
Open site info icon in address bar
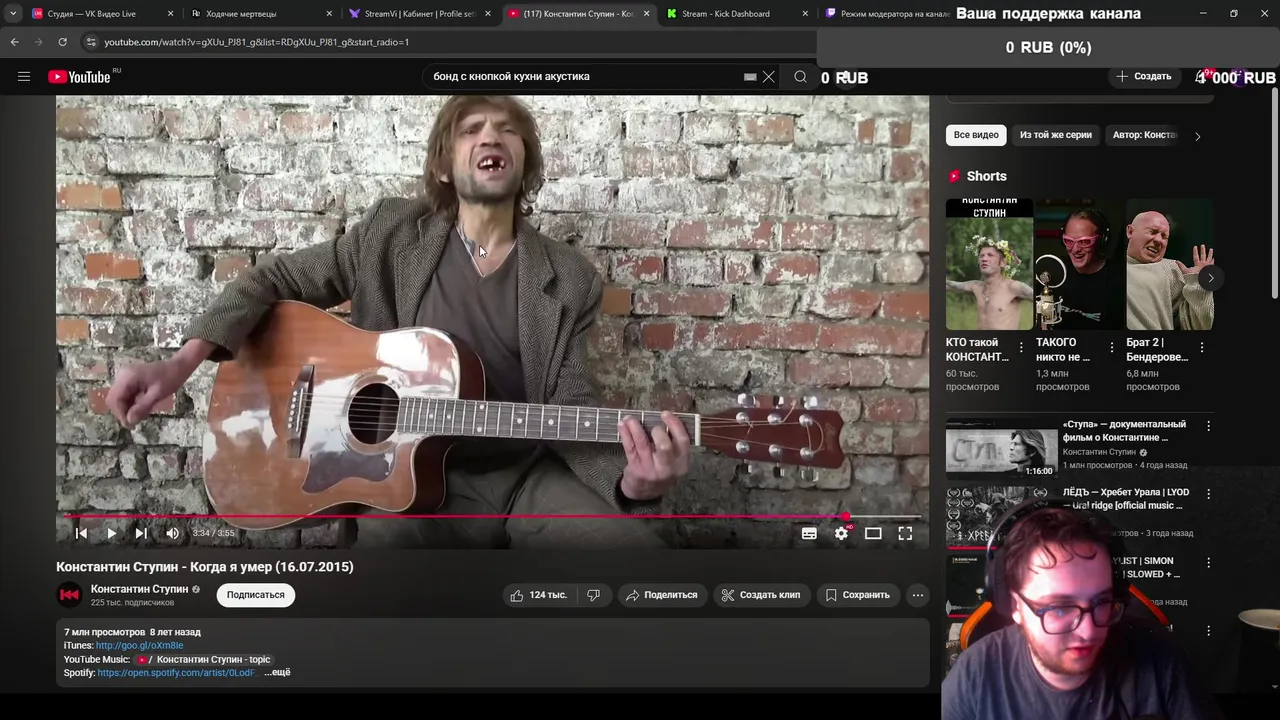[x=91, y=42]
